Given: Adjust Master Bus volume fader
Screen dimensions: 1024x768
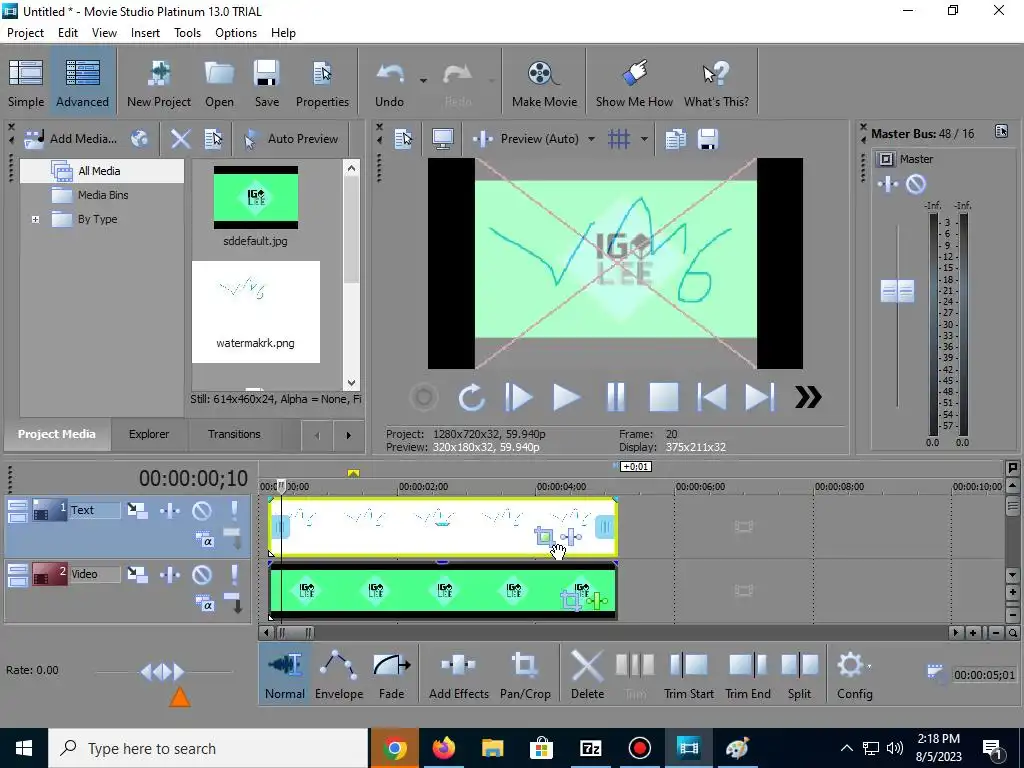Looking at the screenshot, I should tap(897, 291).
